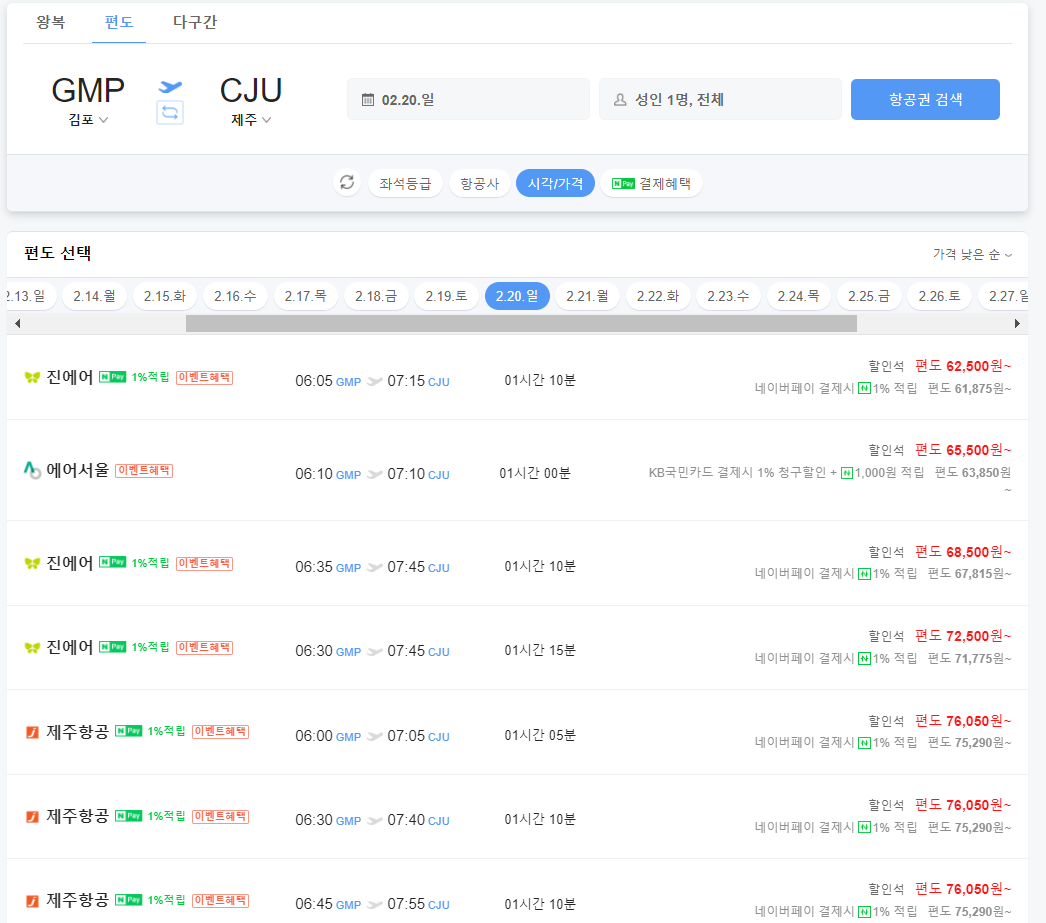
Task: Click N Pay badge on 06:35 Jin Air flight
Action: pos(113,562)
